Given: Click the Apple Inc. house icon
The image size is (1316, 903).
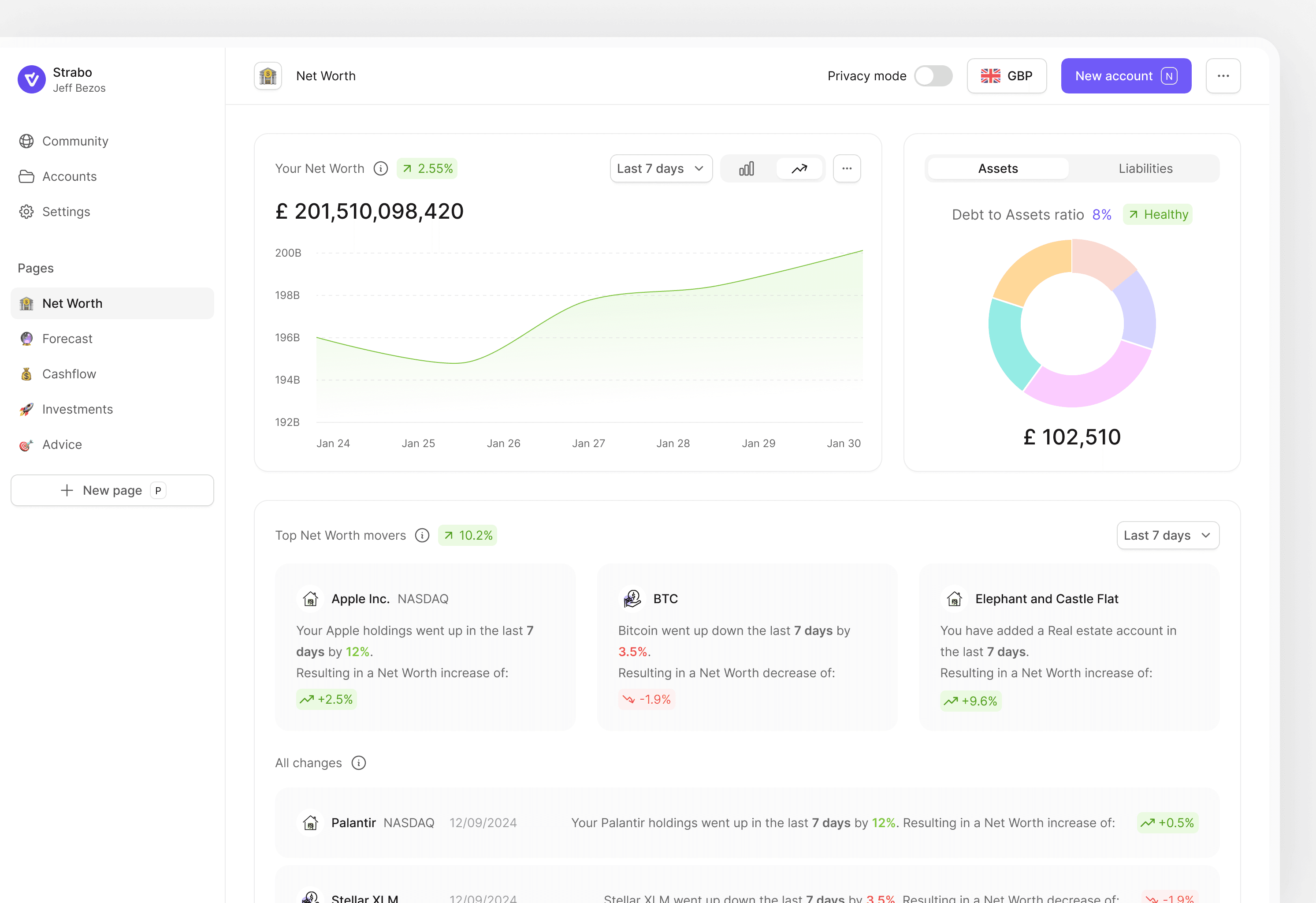Looking at the screenshot, I should [x=310, y=599].
